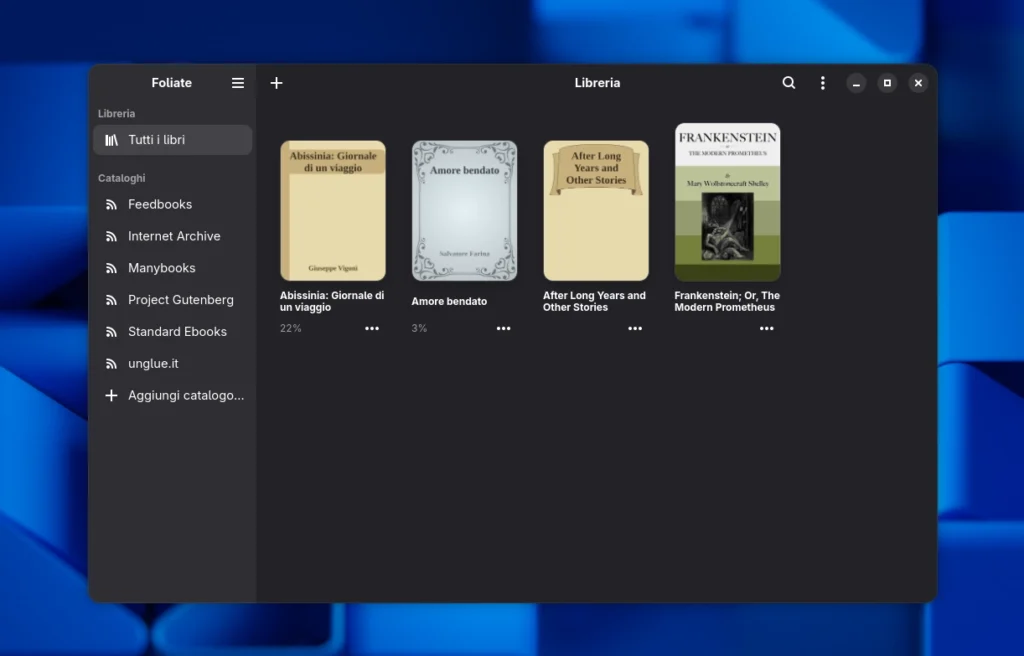Click the plus icon to add a book
The width and height of the screenshot is (1024, 656).
[277, 83]
